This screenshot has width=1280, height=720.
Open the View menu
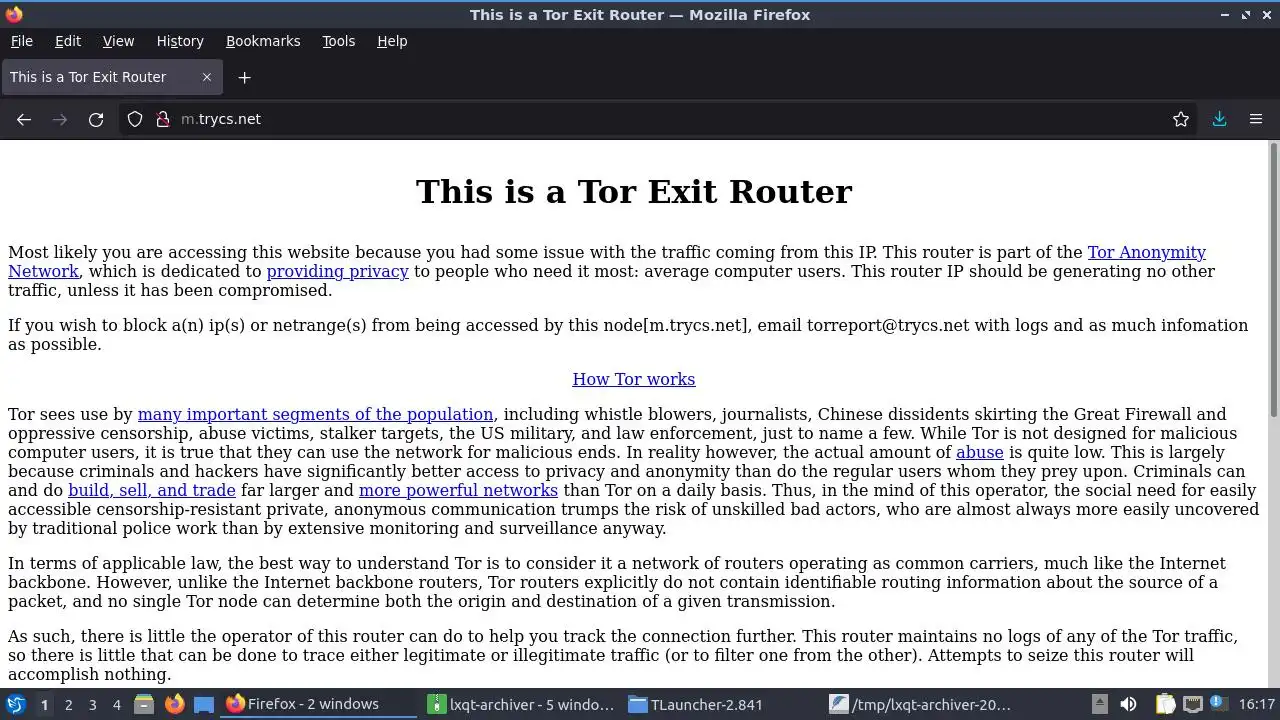tap(118, 41)
